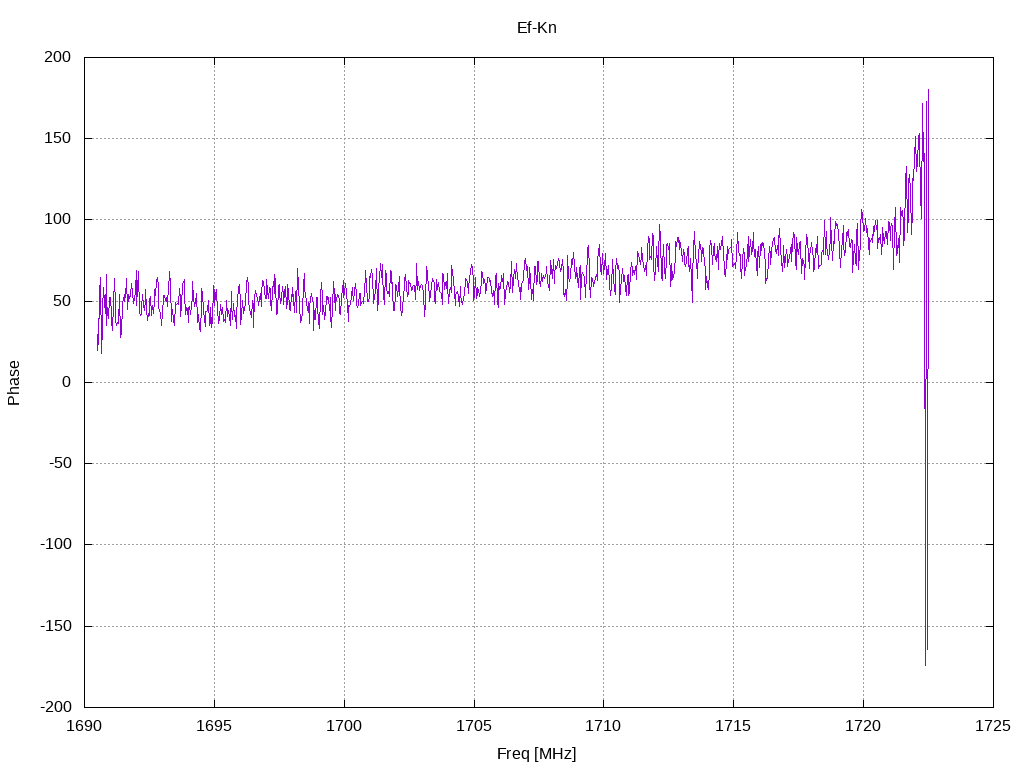Click the y-axis tick label -50
Image resolution: width=1024 pixels, height=768 pixels.
click(60, 463)
